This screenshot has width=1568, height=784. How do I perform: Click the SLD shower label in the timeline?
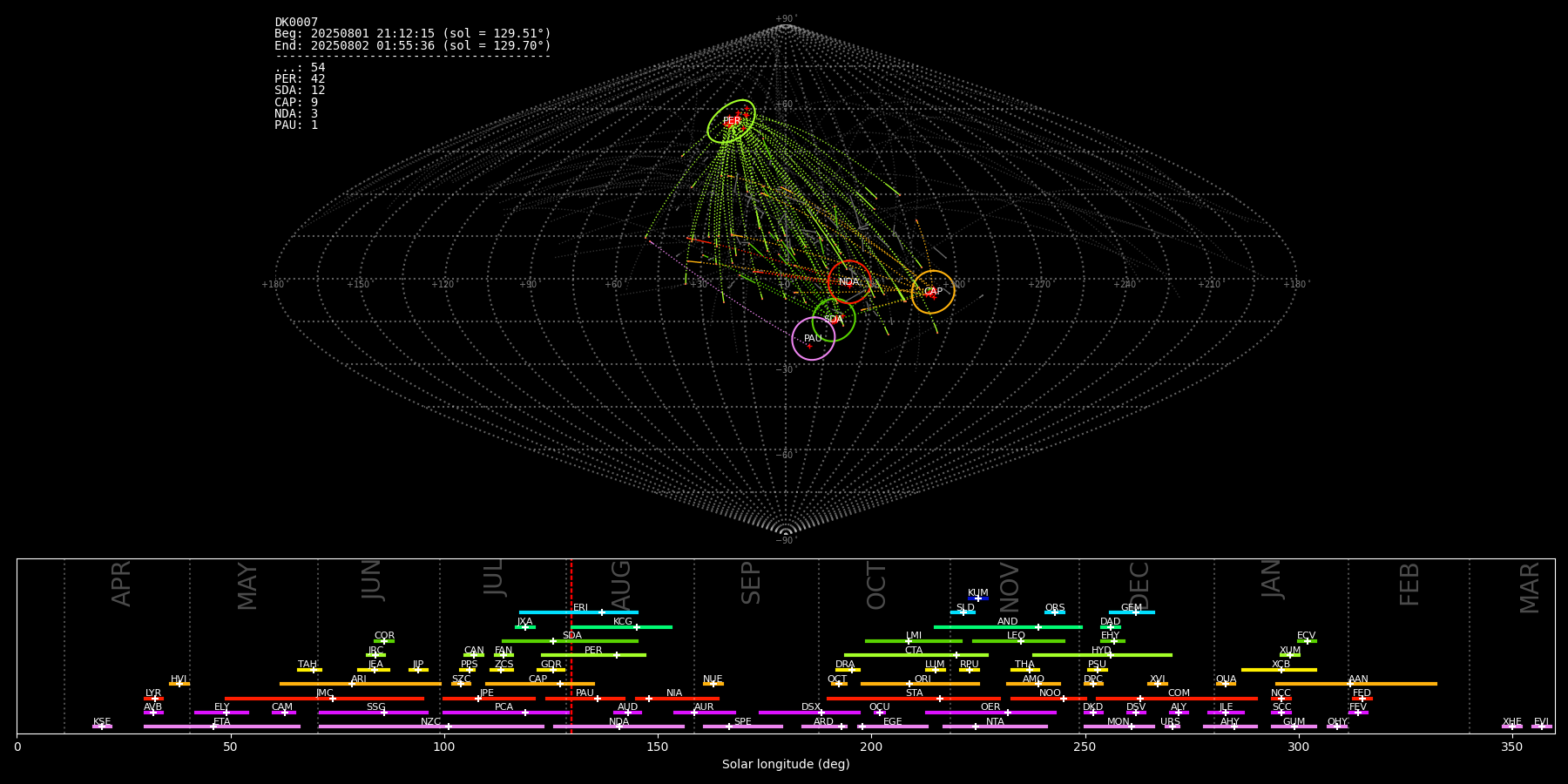coord(965,608)
